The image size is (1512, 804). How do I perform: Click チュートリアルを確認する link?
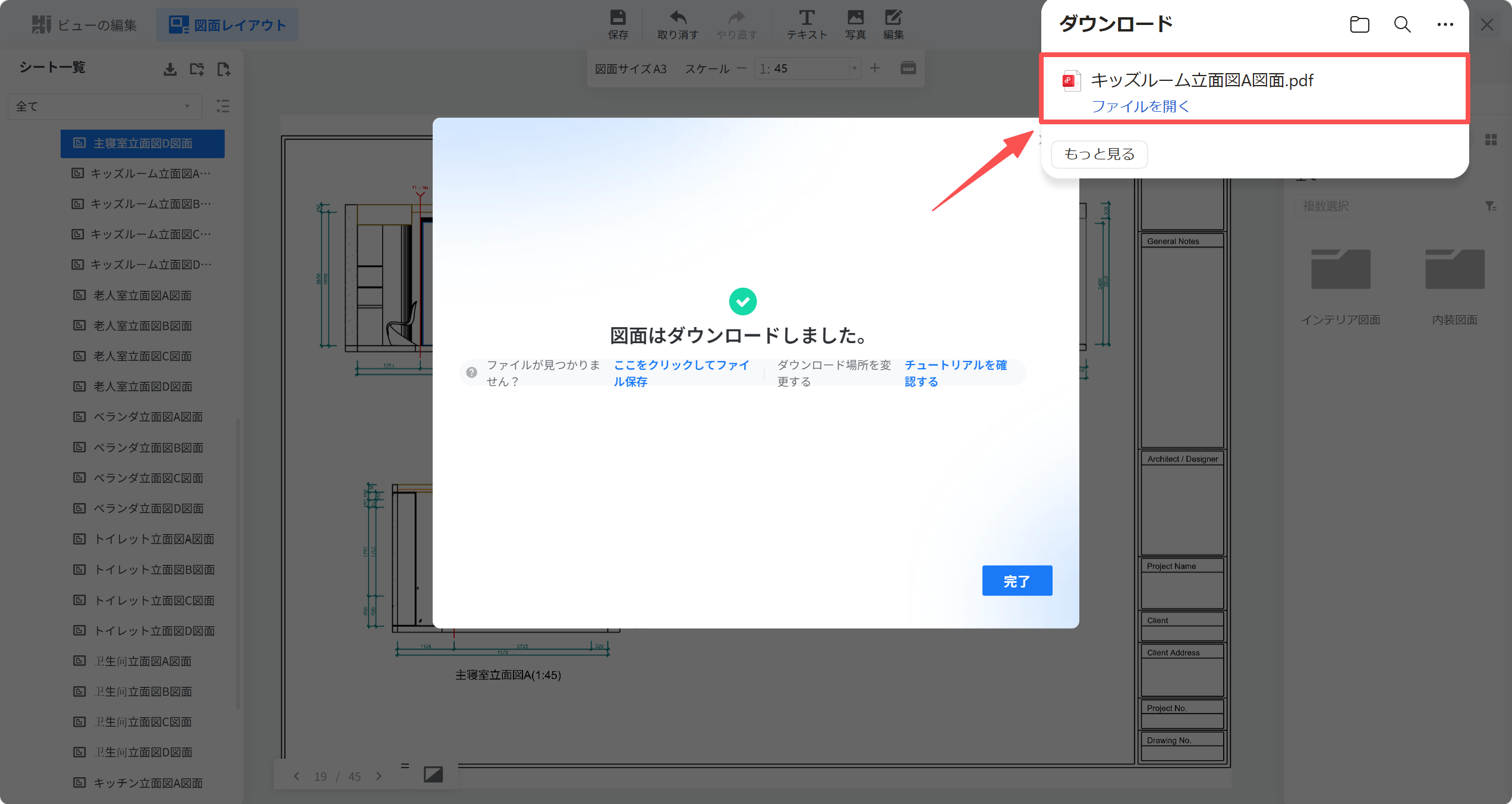coord(956,373)
